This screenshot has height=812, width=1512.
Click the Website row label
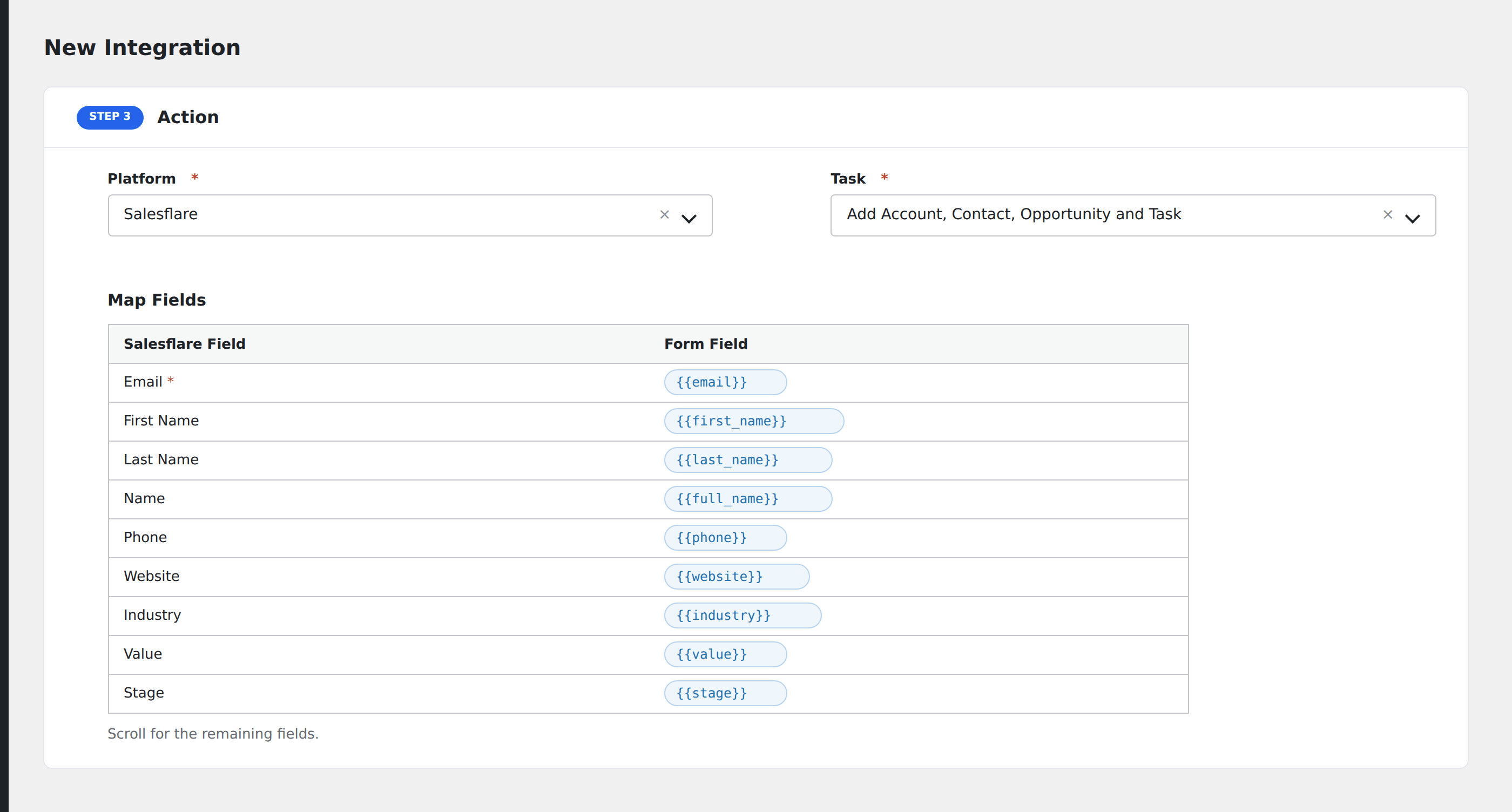[x=151, y=576]
